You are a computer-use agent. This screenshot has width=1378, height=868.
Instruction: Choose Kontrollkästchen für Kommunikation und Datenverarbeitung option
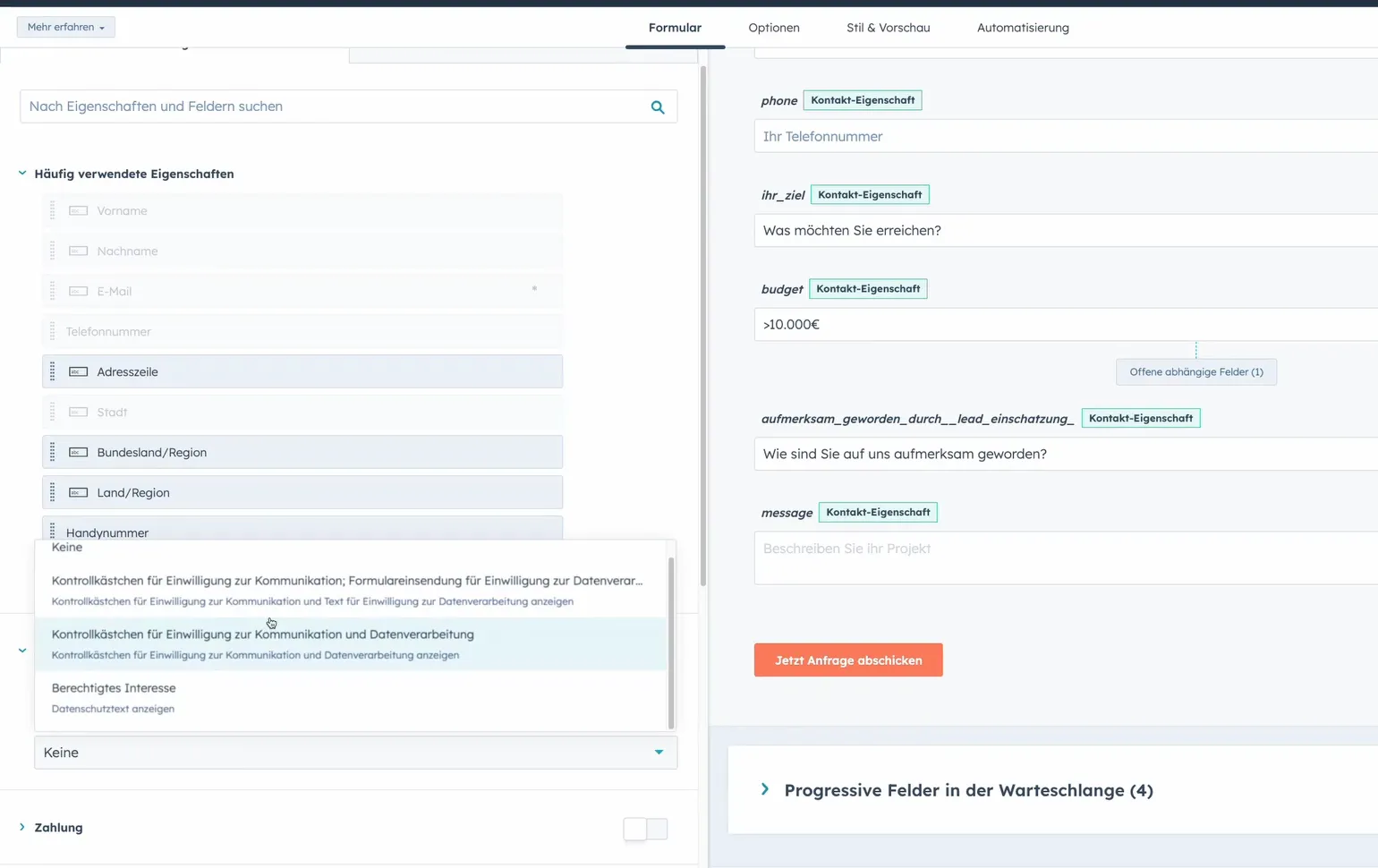(x=351, y=644)
